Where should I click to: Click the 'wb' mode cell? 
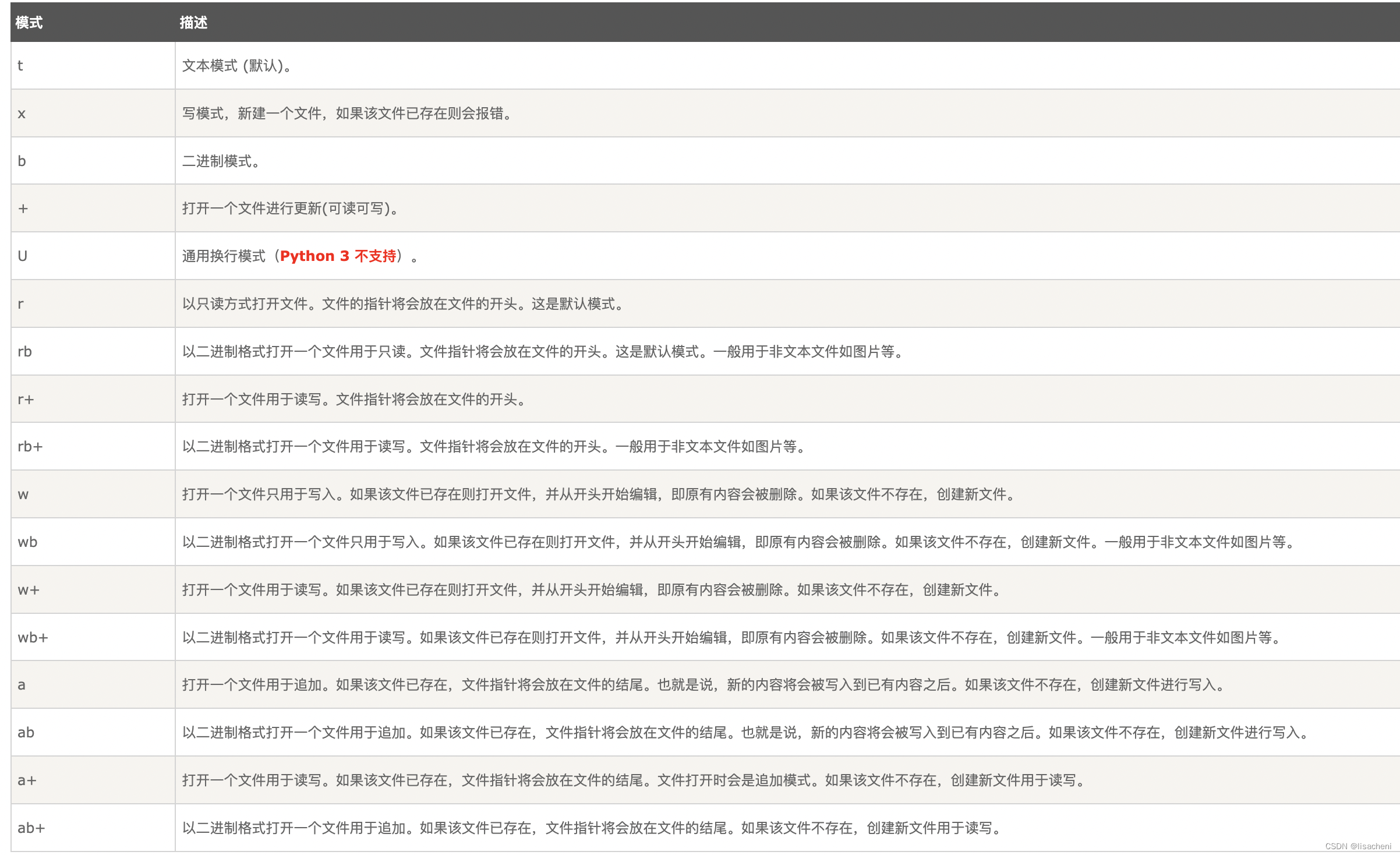[x=28, y=542]
